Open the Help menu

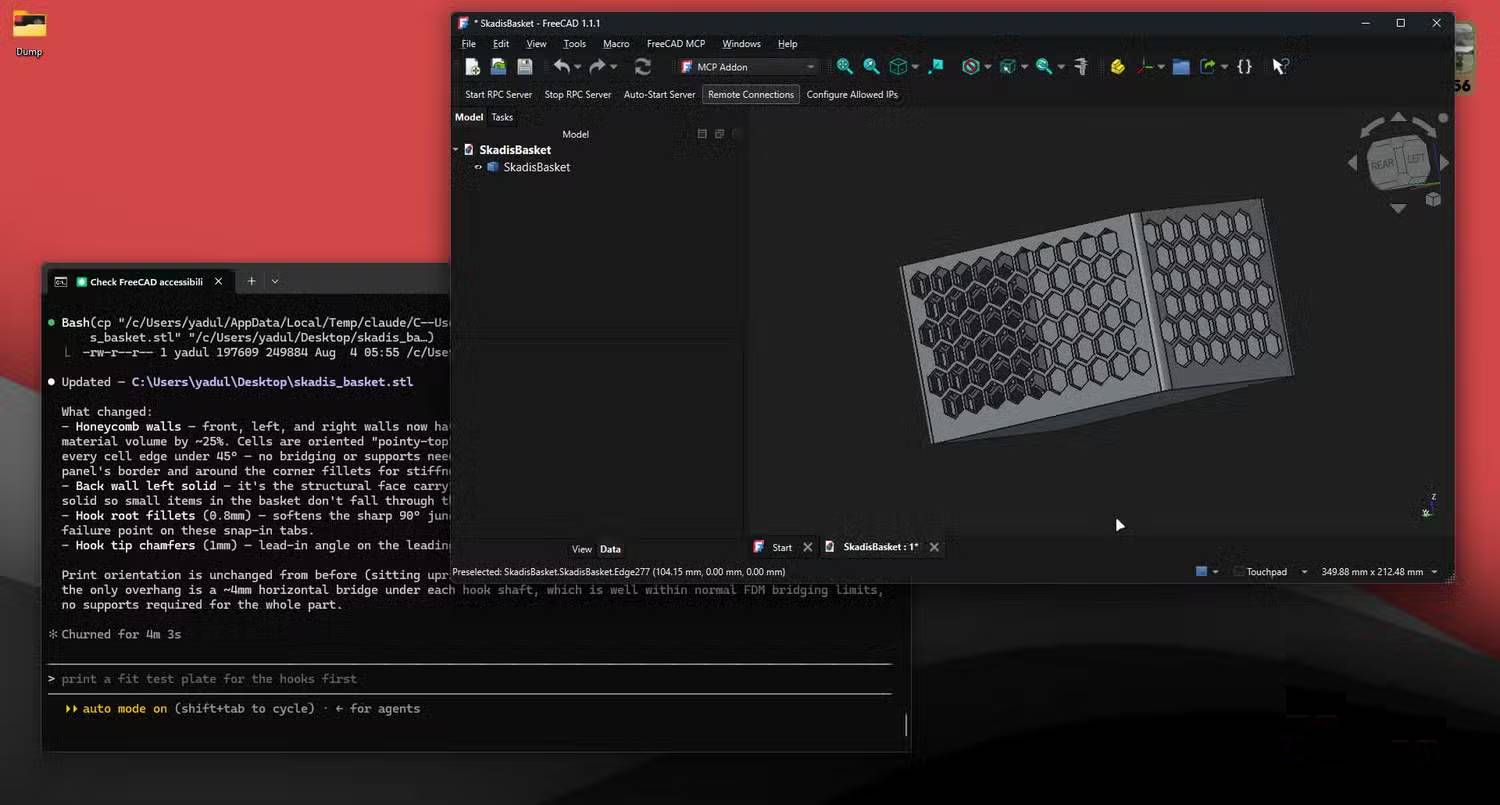[788, 44]
